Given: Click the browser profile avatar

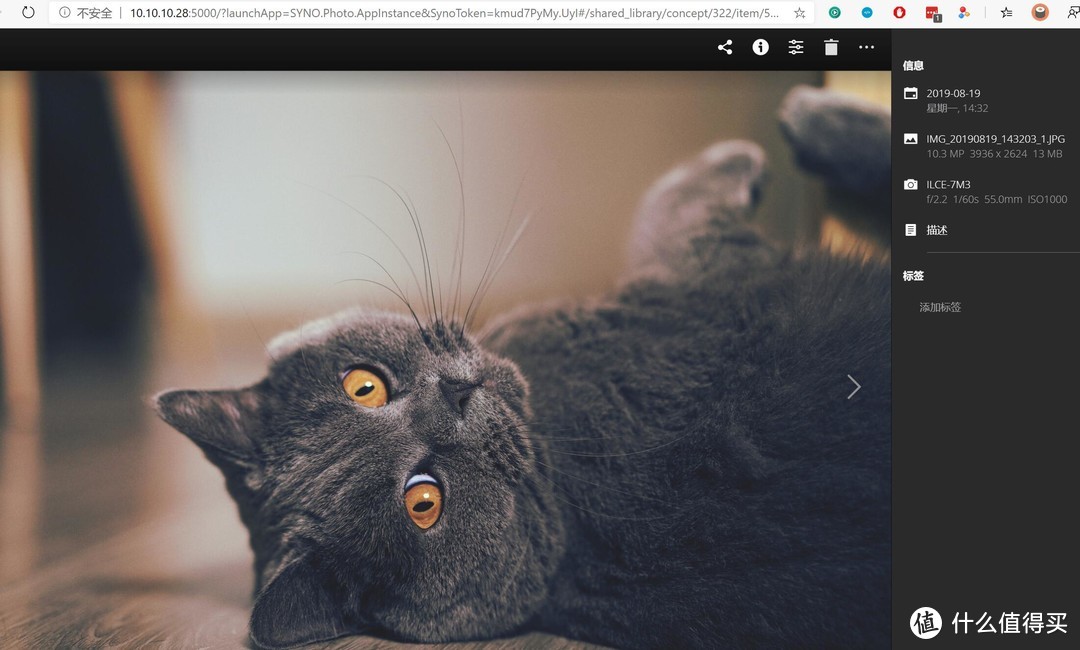Looking at the screenshot, I should click(x=1040, y=12).
